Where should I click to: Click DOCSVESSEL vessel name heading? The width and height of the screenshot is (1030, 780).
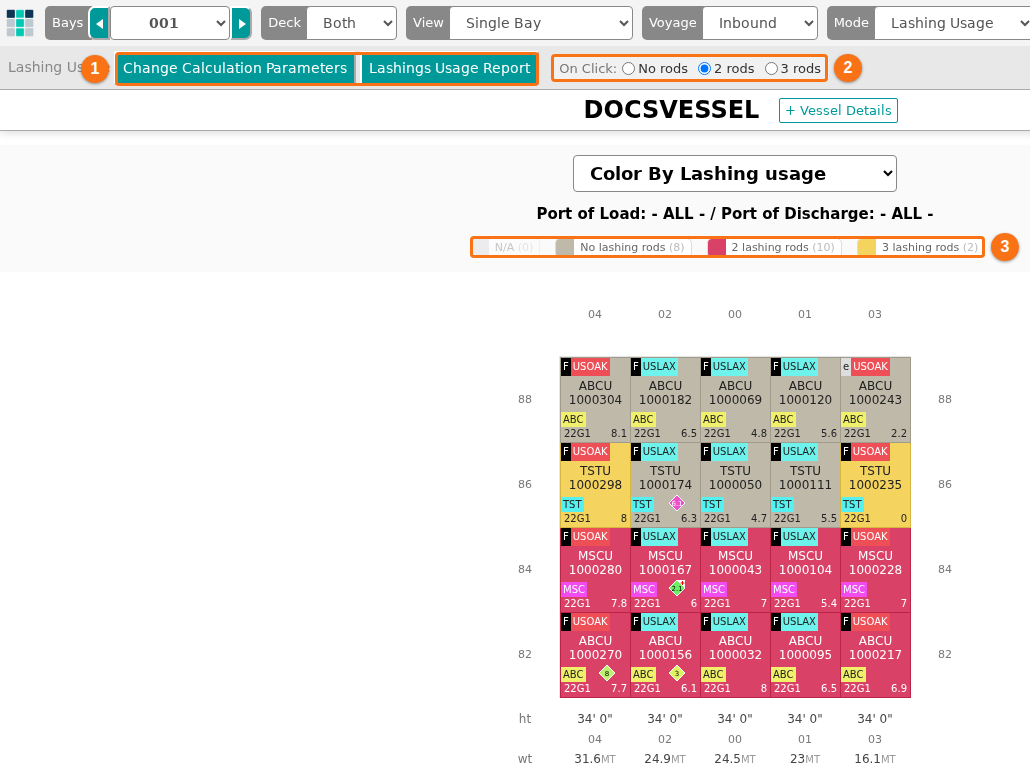pyautogui.click(x=671, y=110)
